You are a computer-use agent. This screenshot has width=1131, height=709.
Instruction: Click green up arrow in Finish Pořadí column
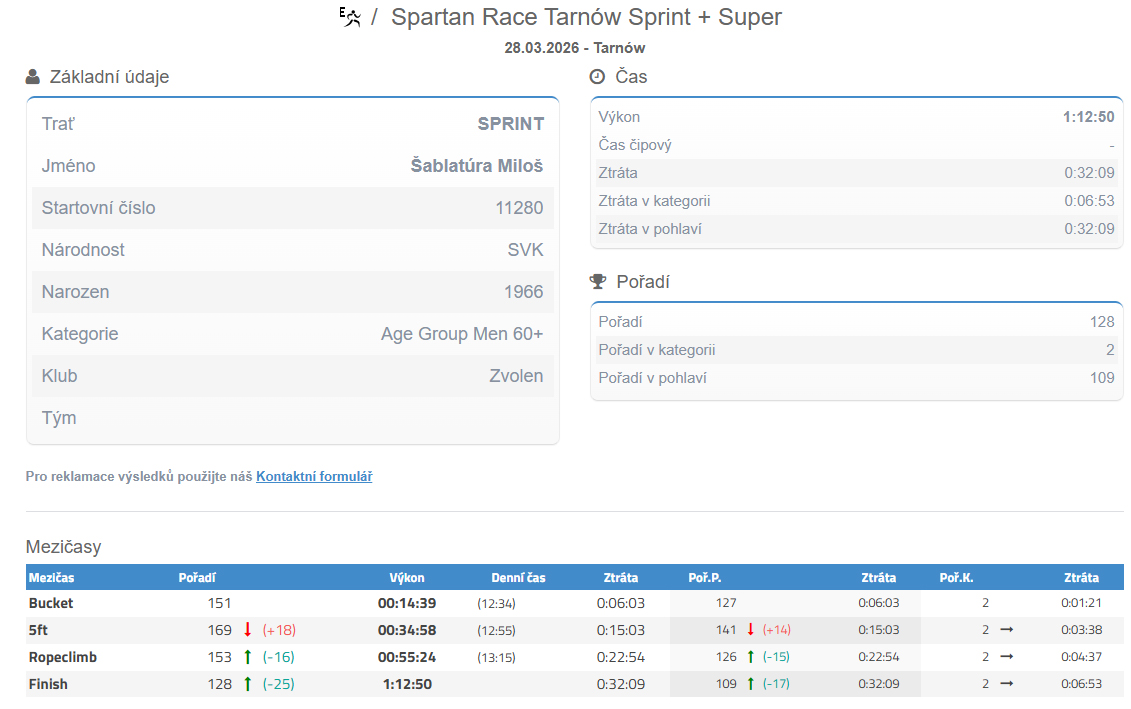coord(248,684)
